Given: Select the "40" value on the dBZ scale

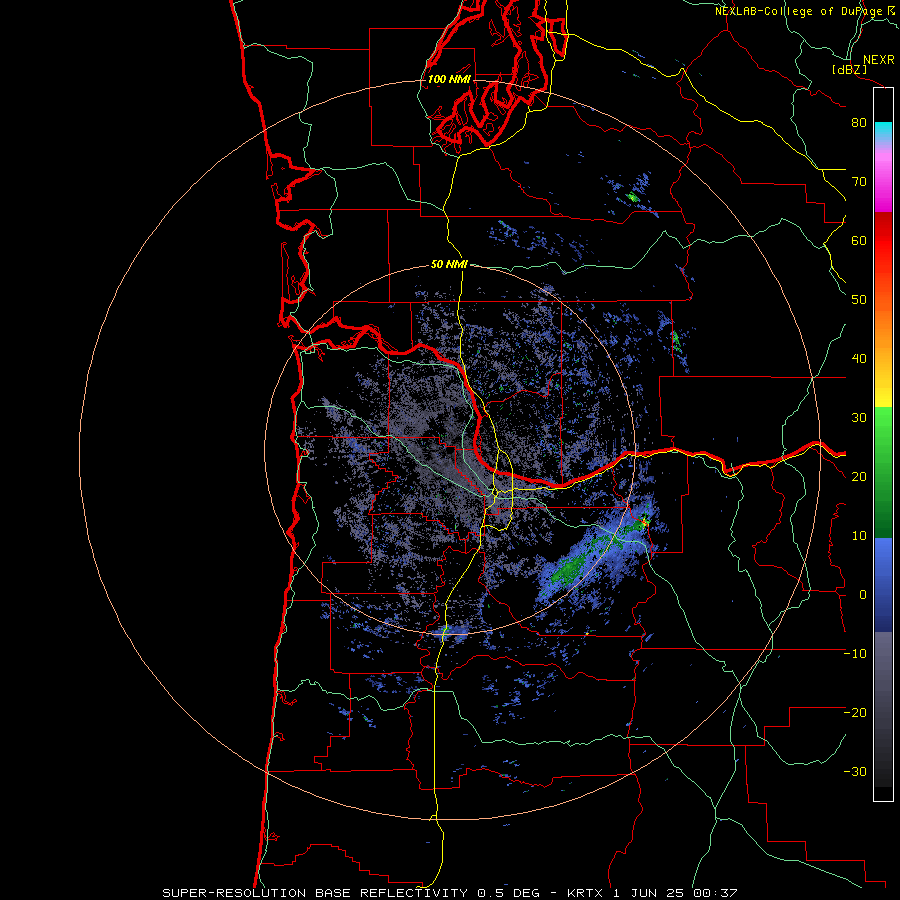Looking at the screenshot, I should click(x=859, y=358).
